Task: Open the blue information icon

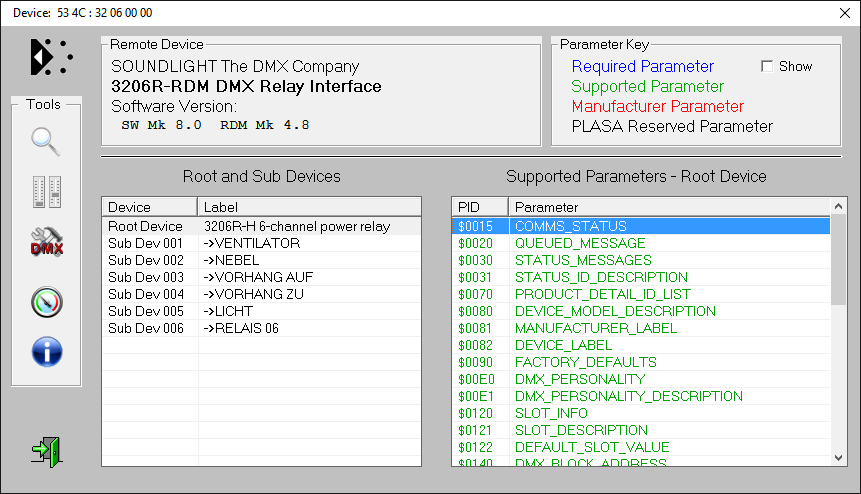Action: (x=46, y=351)
